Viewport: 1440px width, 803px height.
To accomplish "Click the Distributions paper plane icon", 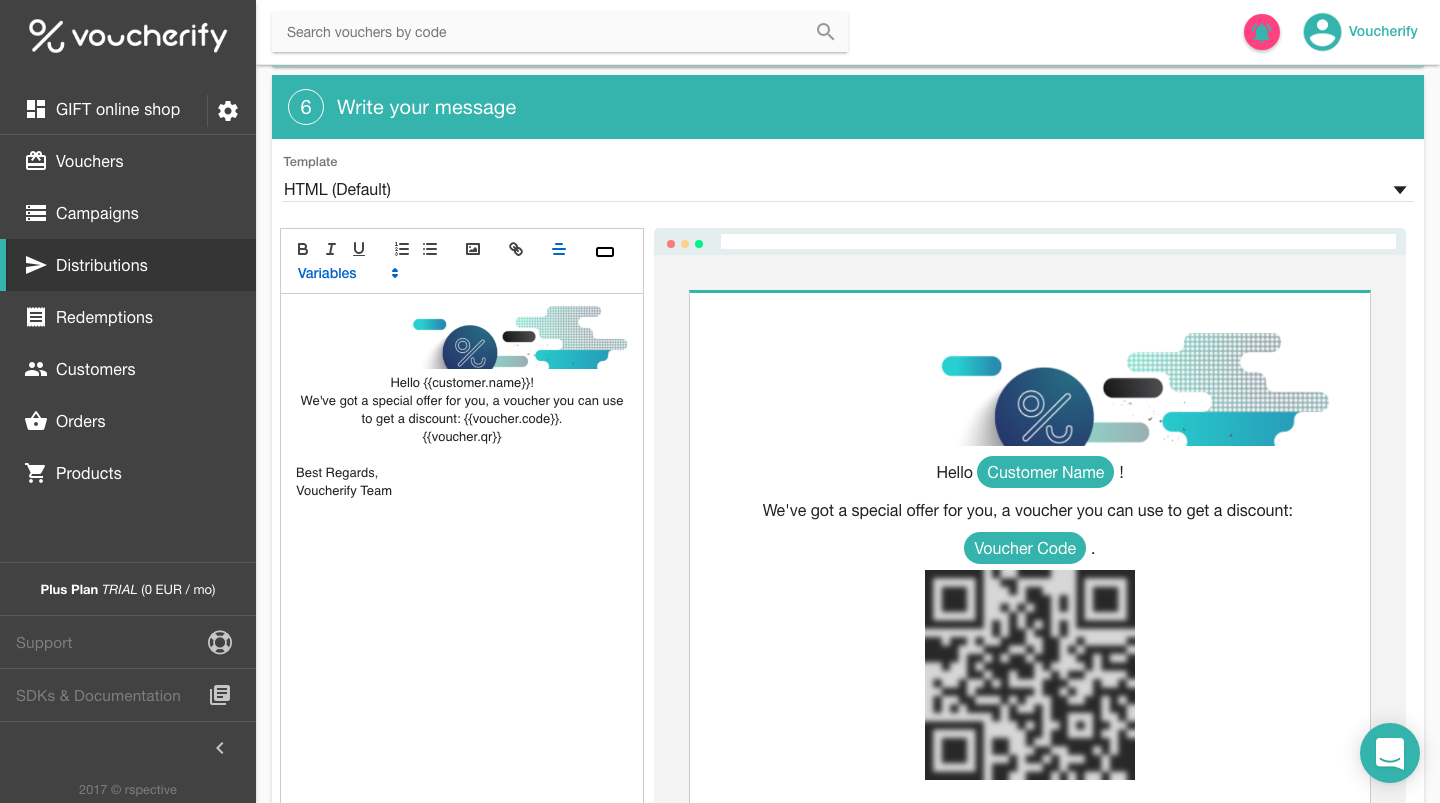I will (x=36, y=265).
